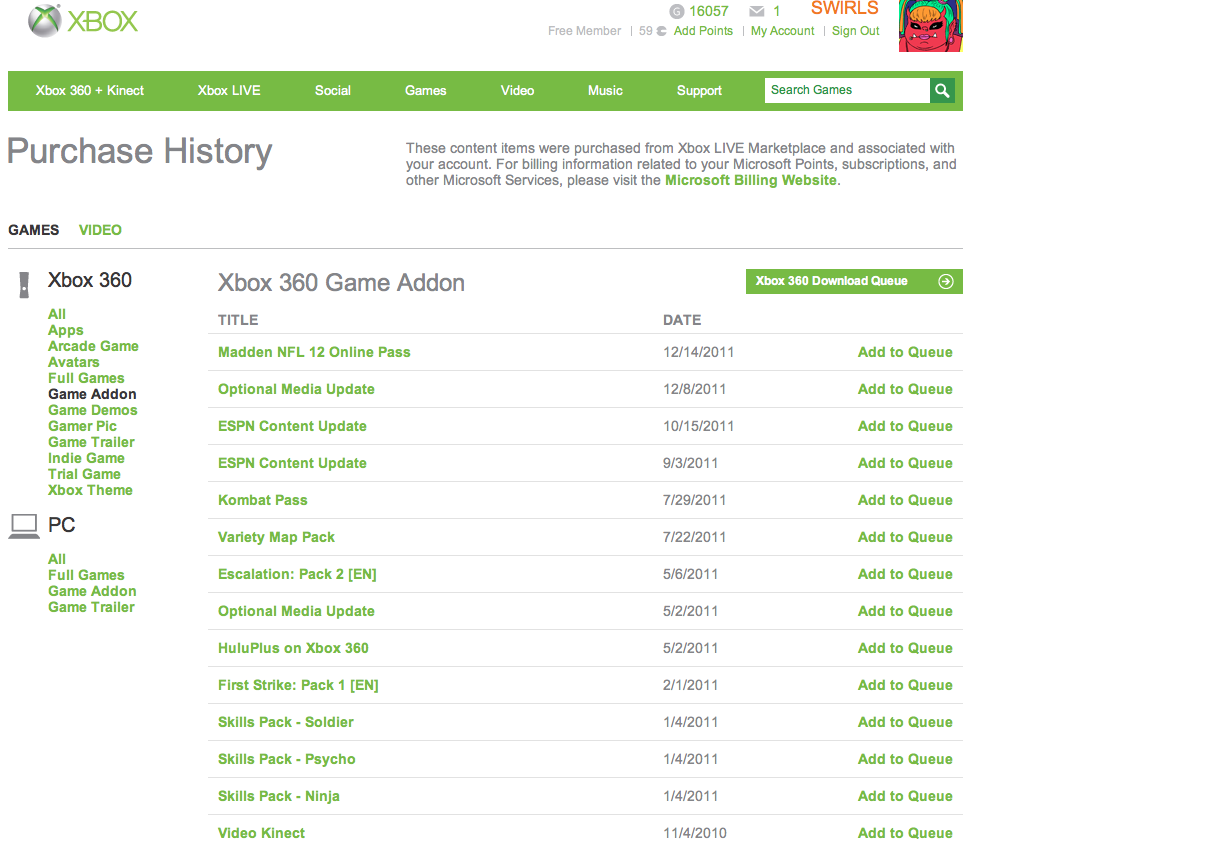Add Variety Map Pack to queue
1219x851 pixels.
coord(905,537)
